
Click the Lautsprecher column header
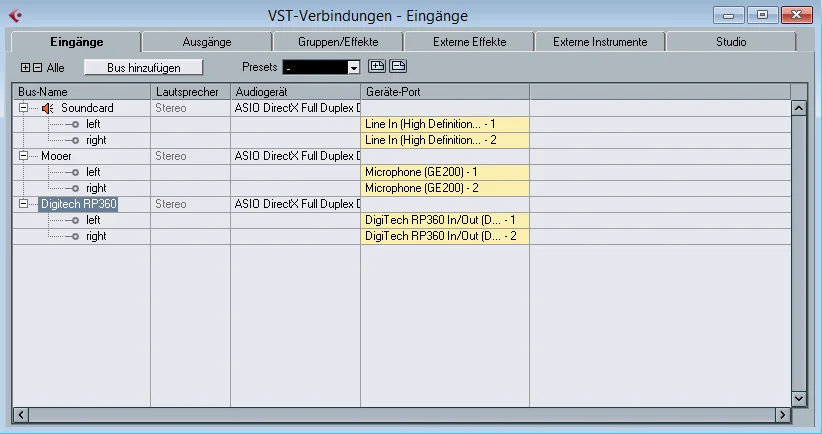point(191,92)
